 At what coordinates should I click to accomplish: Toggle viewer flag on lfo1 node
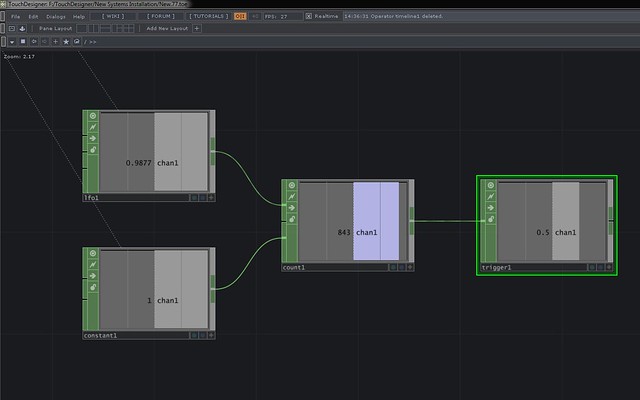pyautogui.click(x=92, y=116)
